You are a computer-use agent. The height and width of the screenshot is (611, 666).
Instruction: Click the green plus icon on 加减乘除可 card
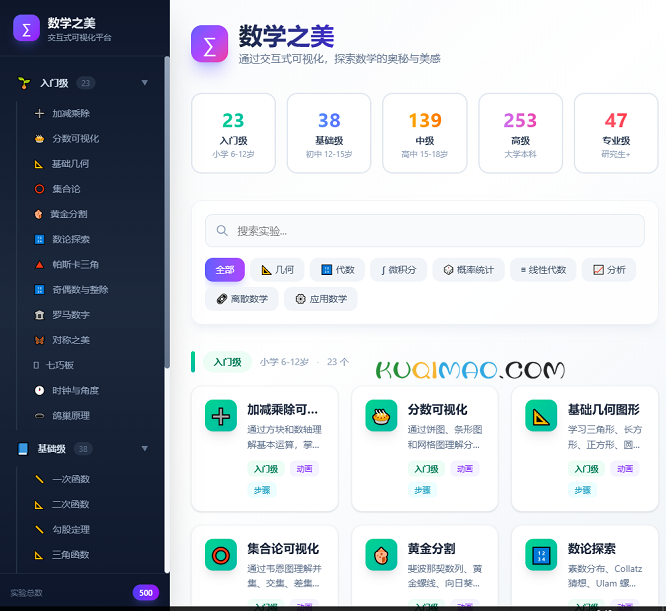[x=221, y=416]
